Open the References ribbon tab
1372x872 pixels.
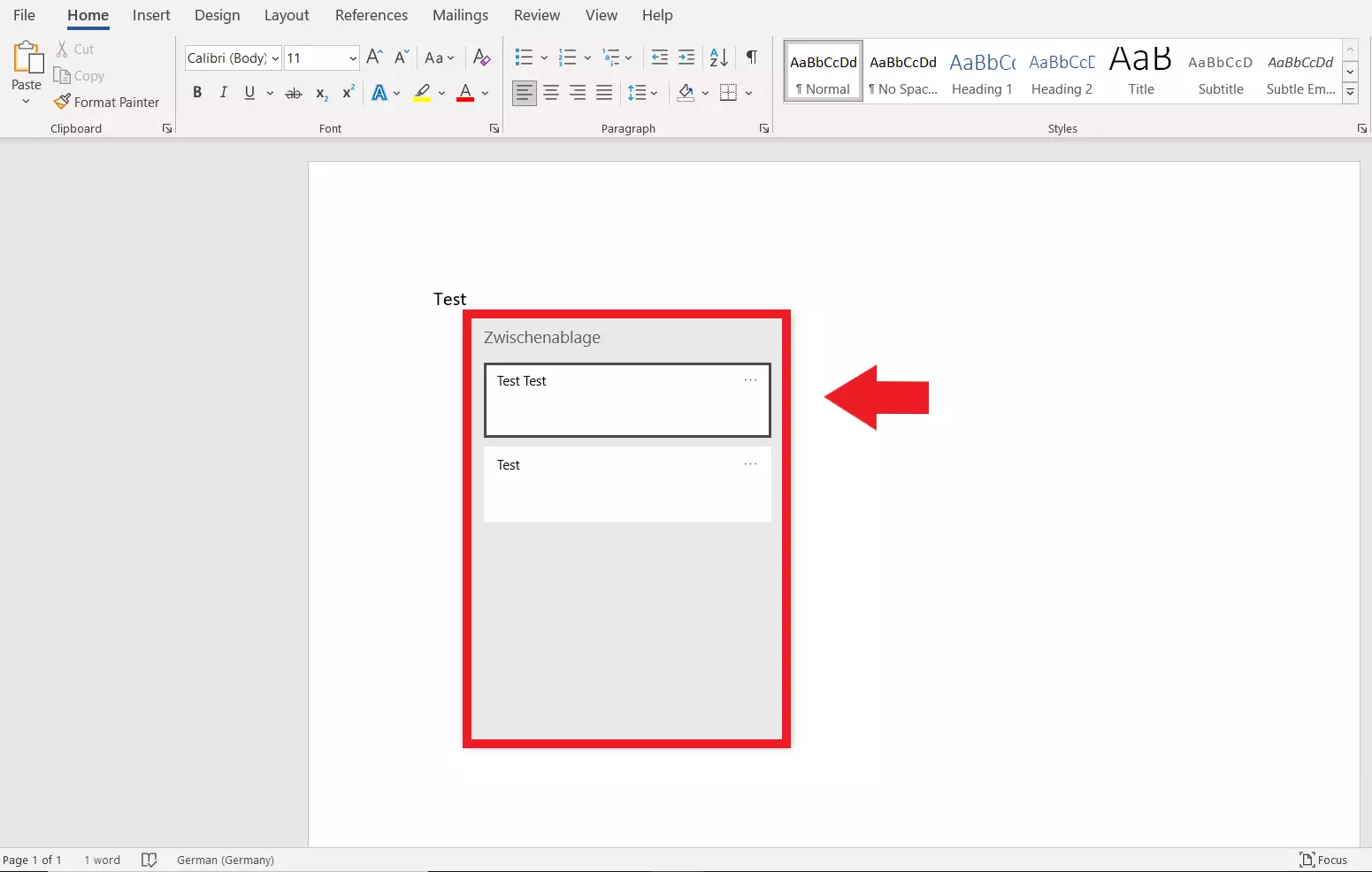click(371, 15)
